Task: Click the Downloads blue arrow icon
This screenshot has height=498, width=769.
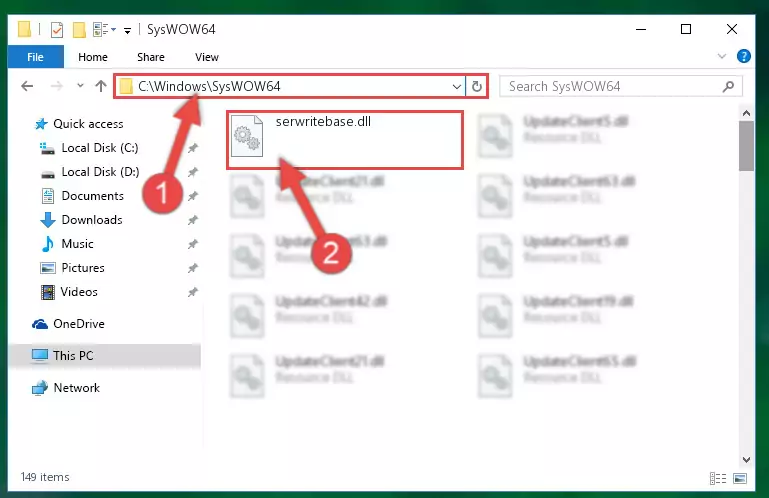Action: pos(48,220)
